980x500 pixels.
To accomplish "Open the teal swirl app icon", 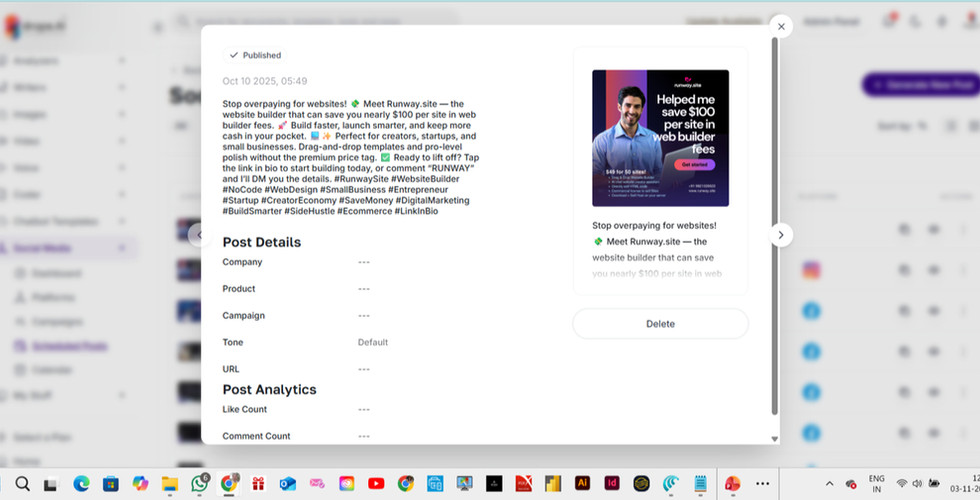I will pos(671,484).
